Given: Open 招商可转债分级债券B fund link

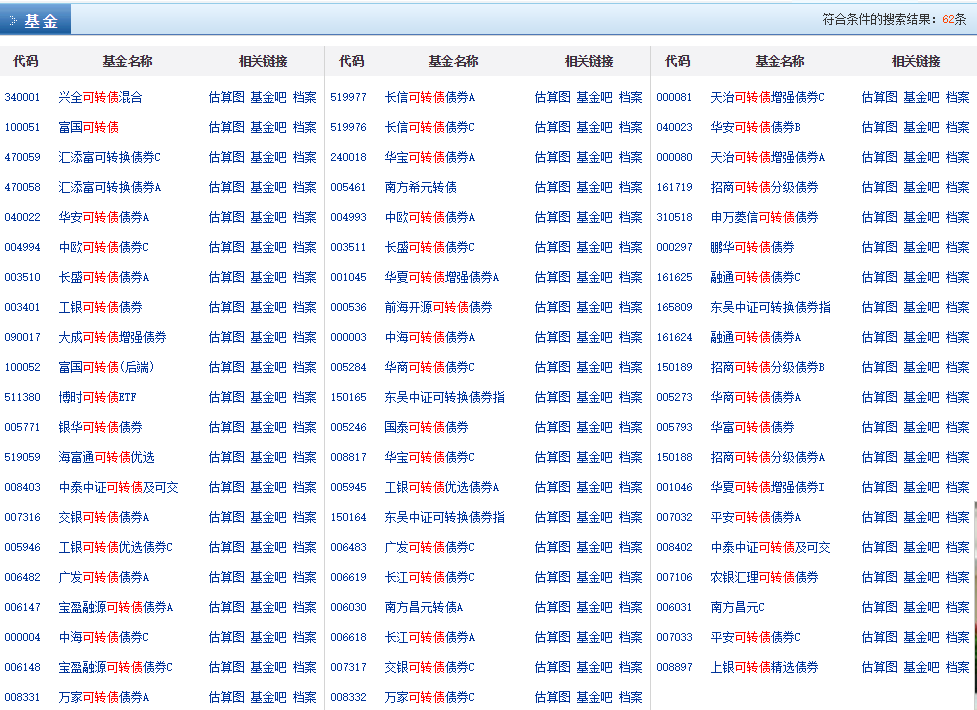Looking at the screenshot, I should 768,367.
